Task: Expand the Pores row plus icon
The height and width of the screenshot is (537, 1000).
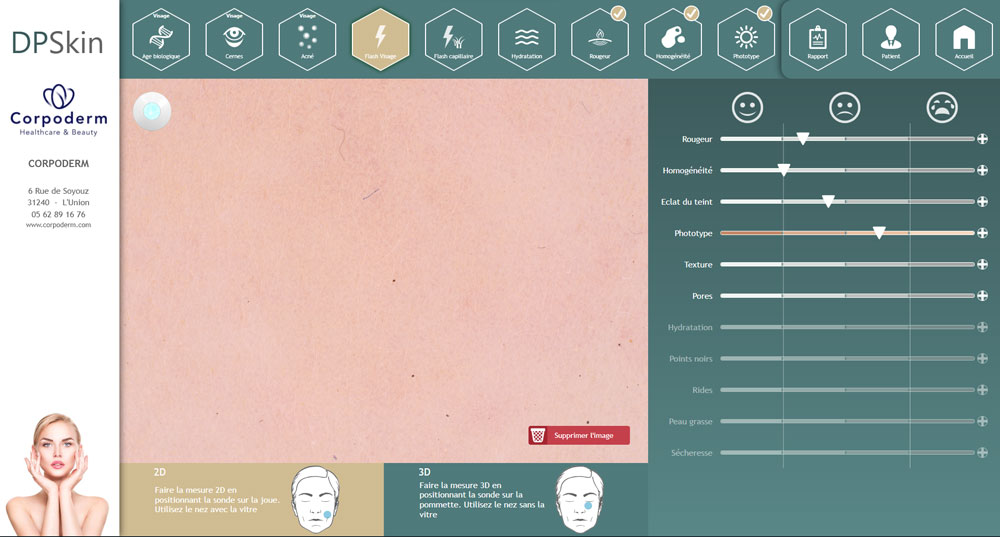Action: pos(982,296)
